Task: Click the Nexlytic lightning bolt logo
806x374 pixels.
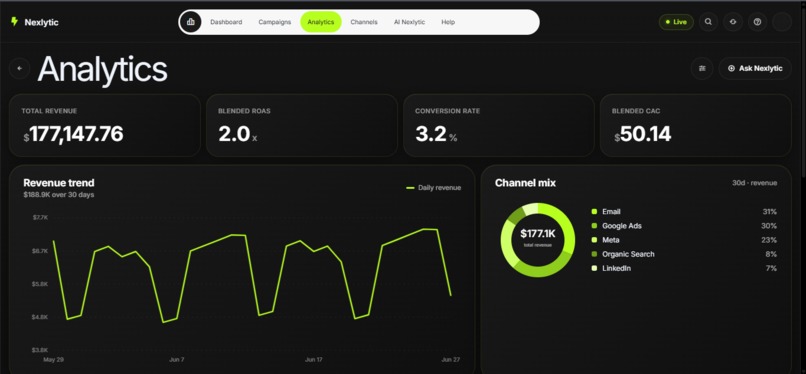Action: pyautogui.click(x=14, y=22)
